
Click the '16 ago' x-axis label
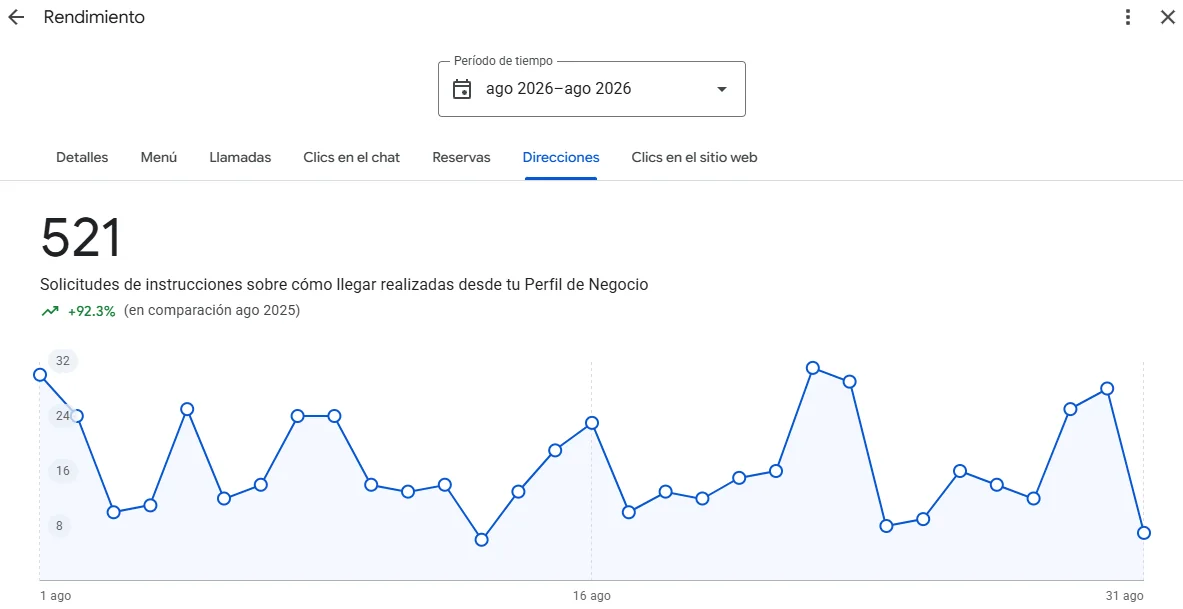pyautogui.click(x=592, y=596)
